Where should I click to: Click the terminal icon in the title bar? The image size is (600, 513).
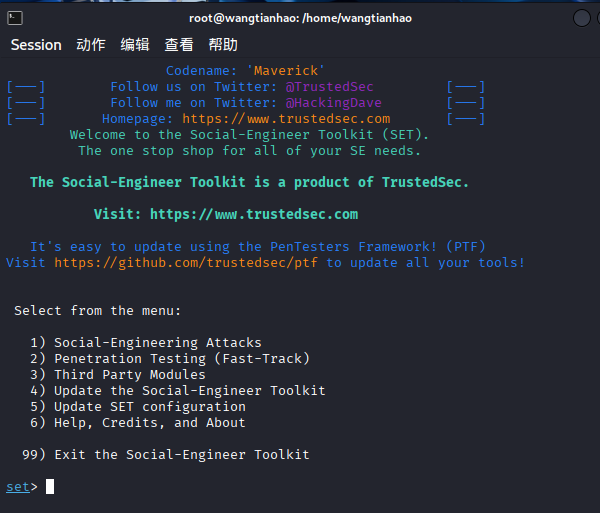(x=14, y=18)
